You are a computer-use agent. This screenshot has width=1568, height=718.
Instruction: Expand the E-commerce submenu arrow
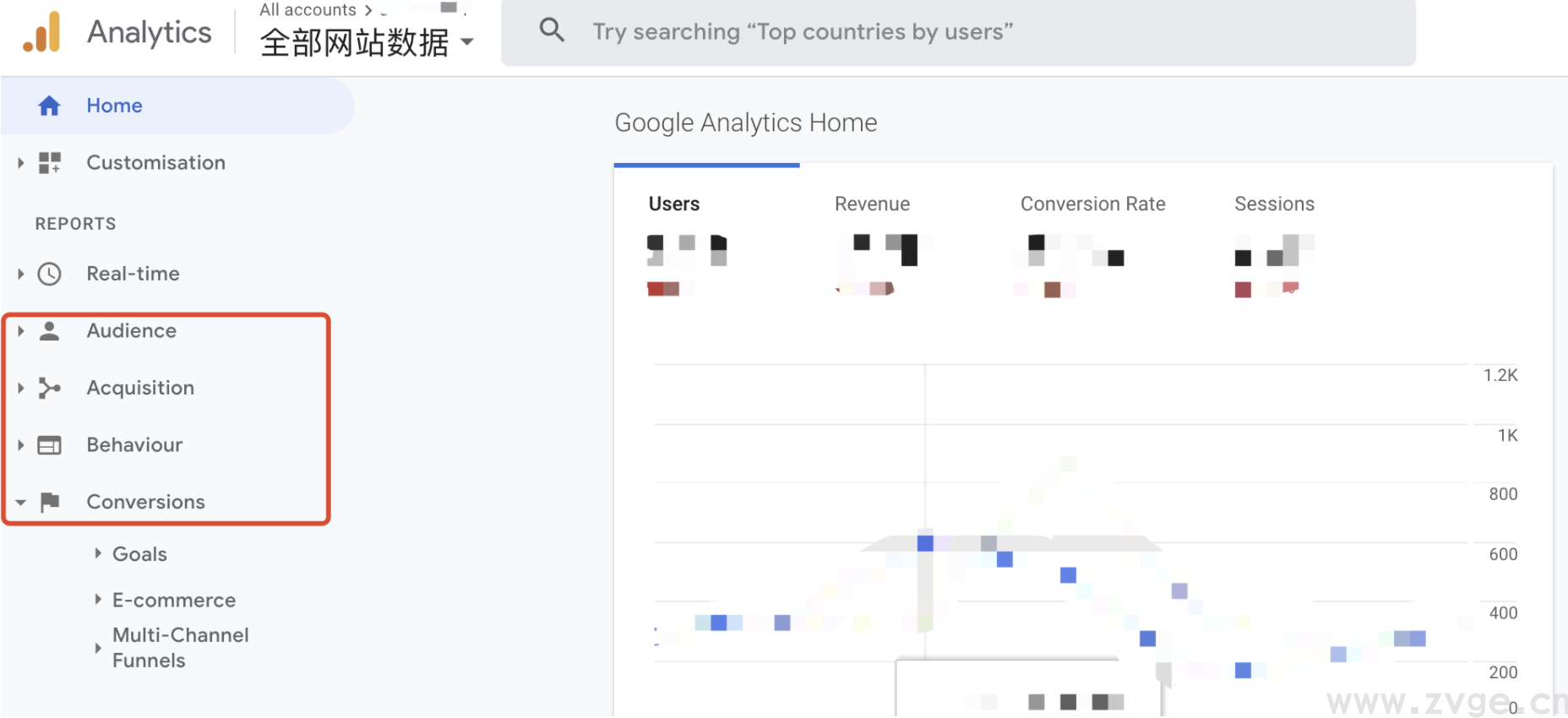pyautogui.click(x=98, y=600)
